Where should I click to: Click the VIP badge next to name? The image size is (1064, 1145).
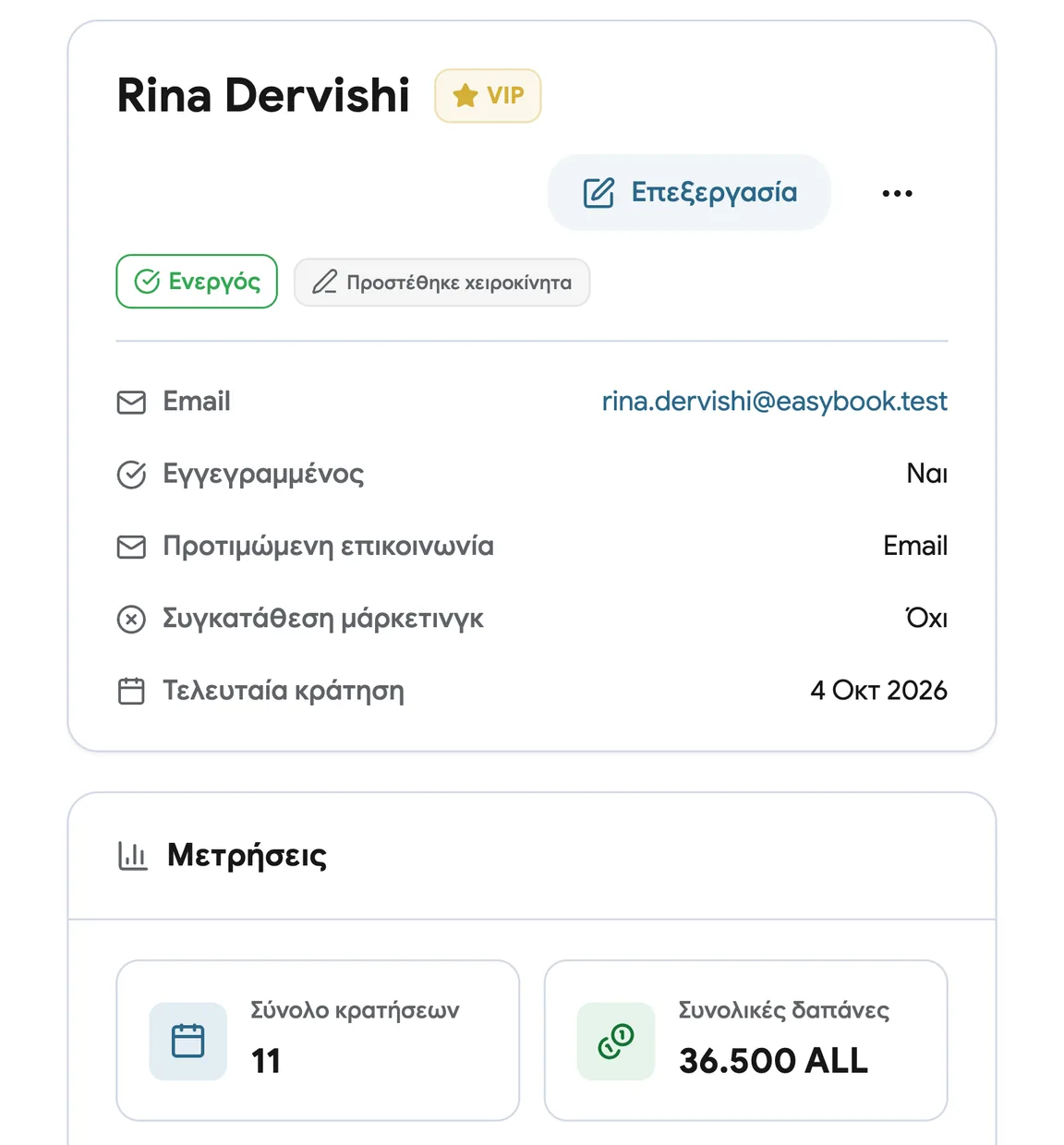click(488, 95)
